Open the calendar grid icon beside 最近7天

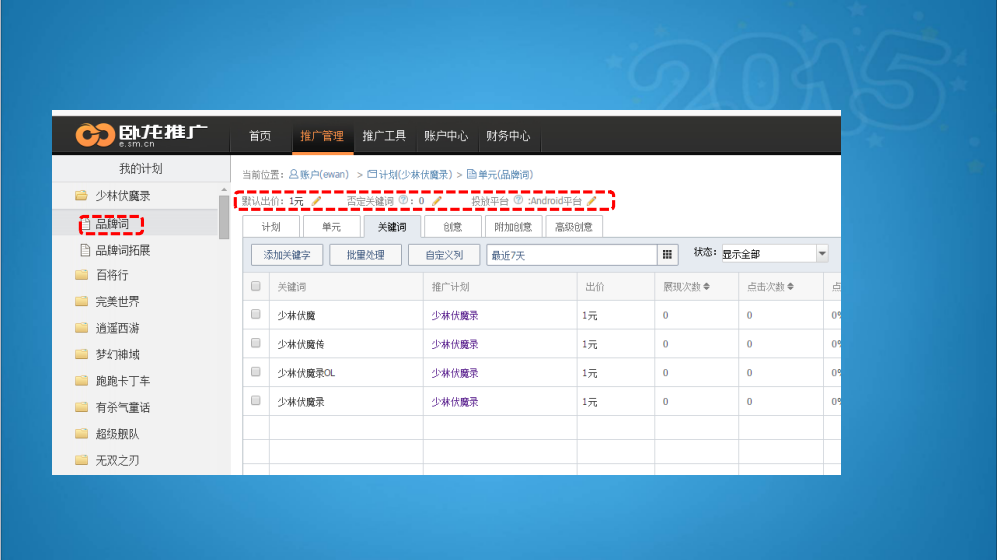click(x=668, y=255)
